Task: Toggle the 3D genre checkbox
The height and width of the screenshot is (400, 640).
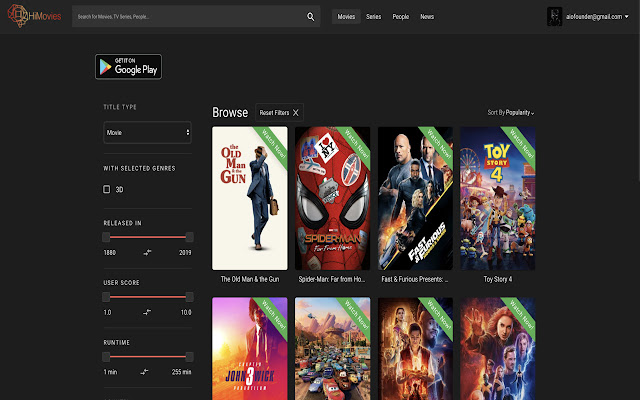Action: click(x=107, y=189)
